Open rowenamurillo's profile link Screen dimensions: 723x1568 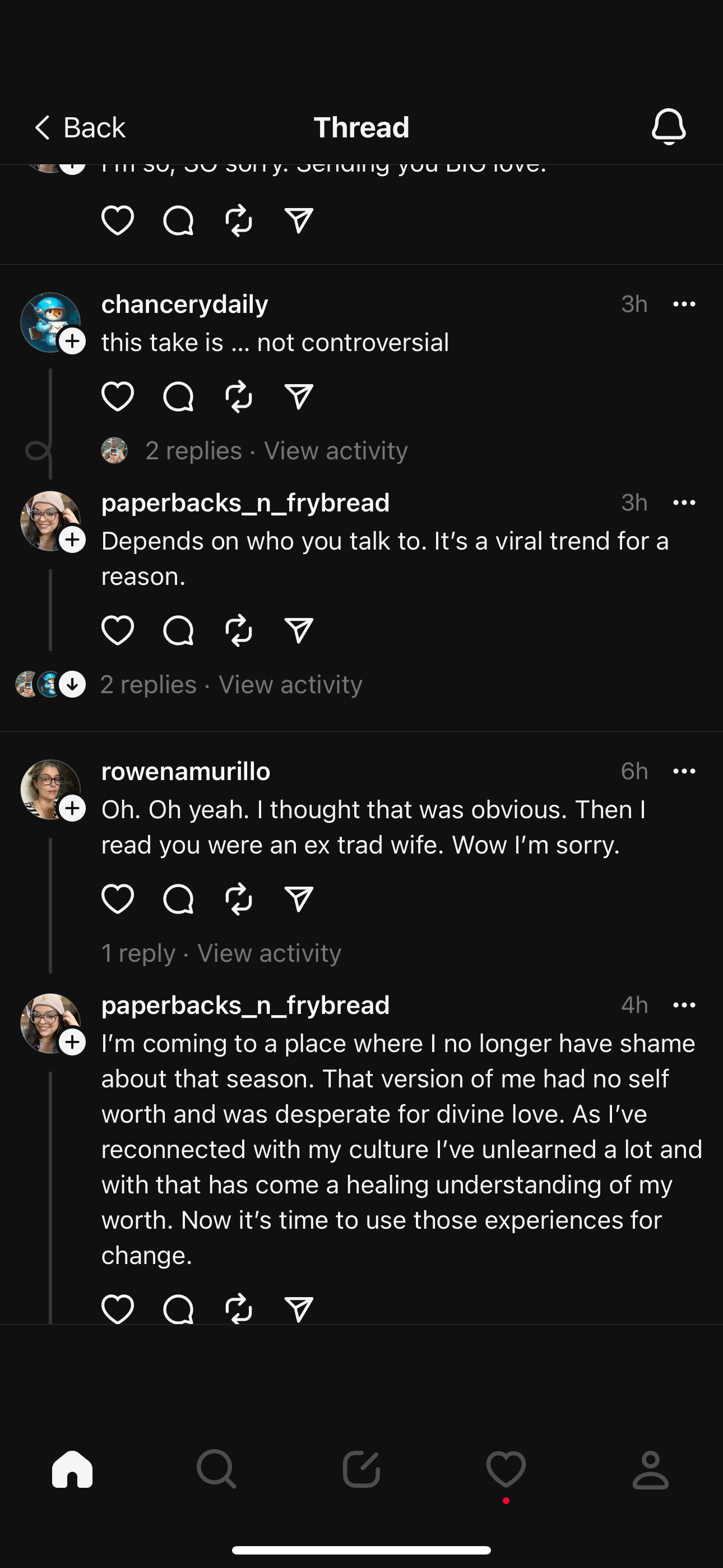tap(186, 771)
